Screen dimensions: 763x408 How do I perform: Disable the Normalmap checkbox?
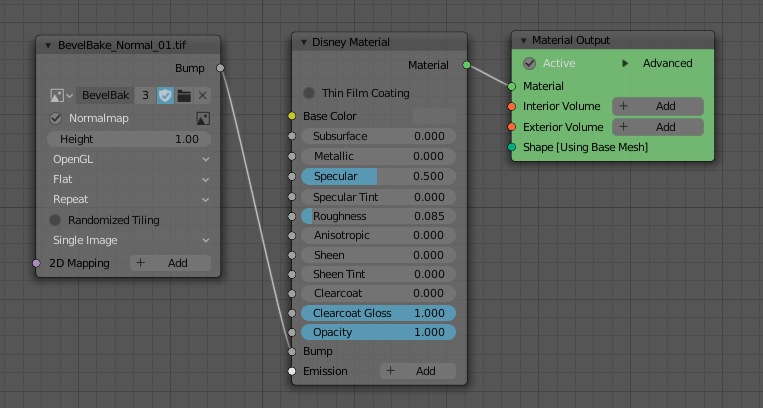click(x=56, y=118)
